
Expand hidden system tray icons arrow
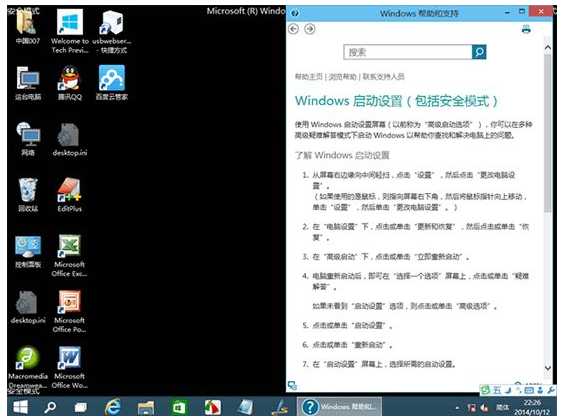(457, 408)
